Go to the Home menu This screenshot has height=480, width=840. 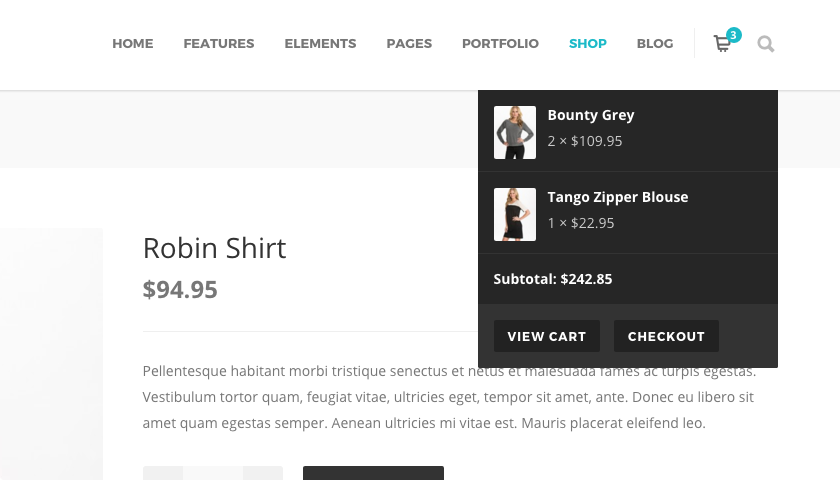(x=132, y=44)
